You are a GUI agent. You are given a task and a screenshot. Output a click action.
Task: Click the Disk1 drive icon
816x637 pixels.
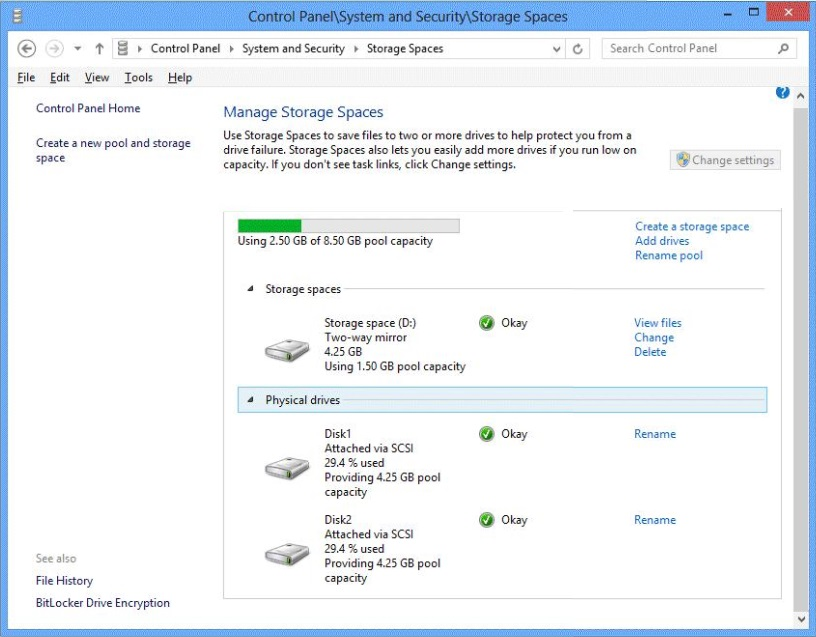point(287,467)
